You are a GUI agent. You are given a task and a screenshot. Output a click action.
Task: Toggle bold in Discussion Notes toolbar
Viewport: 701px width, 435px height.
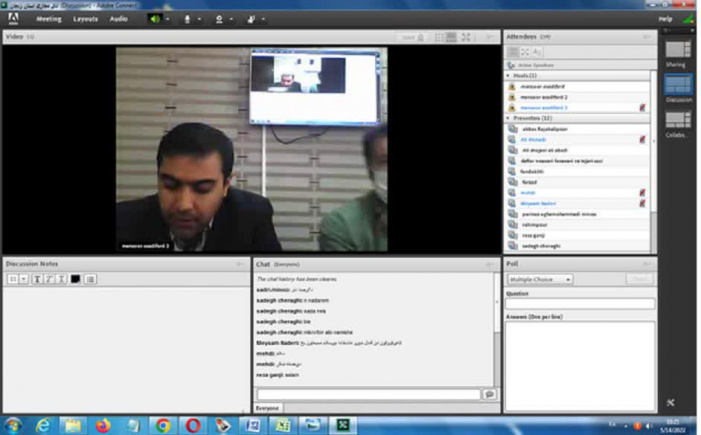click(37, 278)
